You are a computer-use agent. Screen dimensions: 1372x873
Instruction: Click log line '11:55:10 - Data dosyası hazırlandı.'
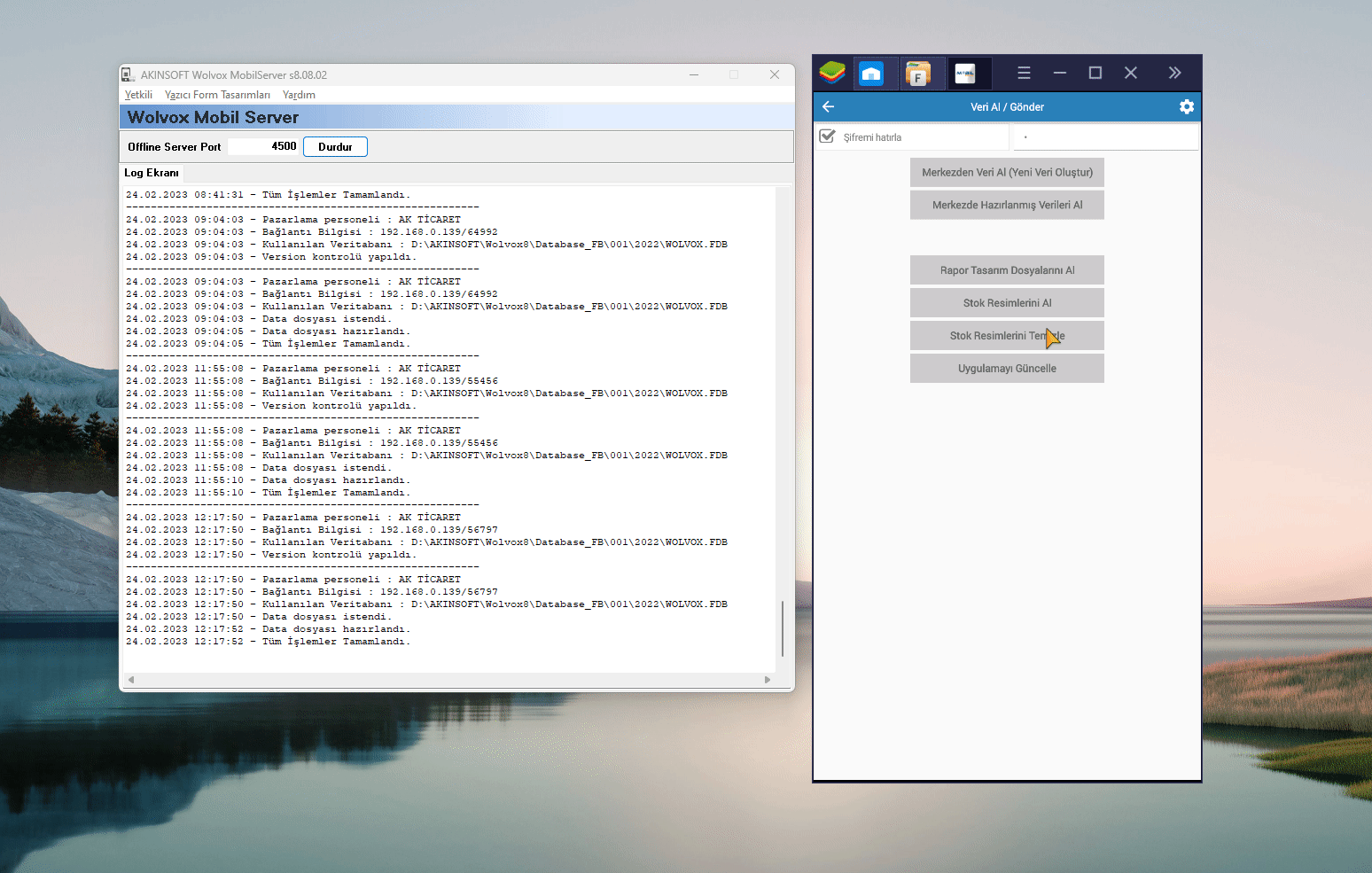tap(268, 480)
